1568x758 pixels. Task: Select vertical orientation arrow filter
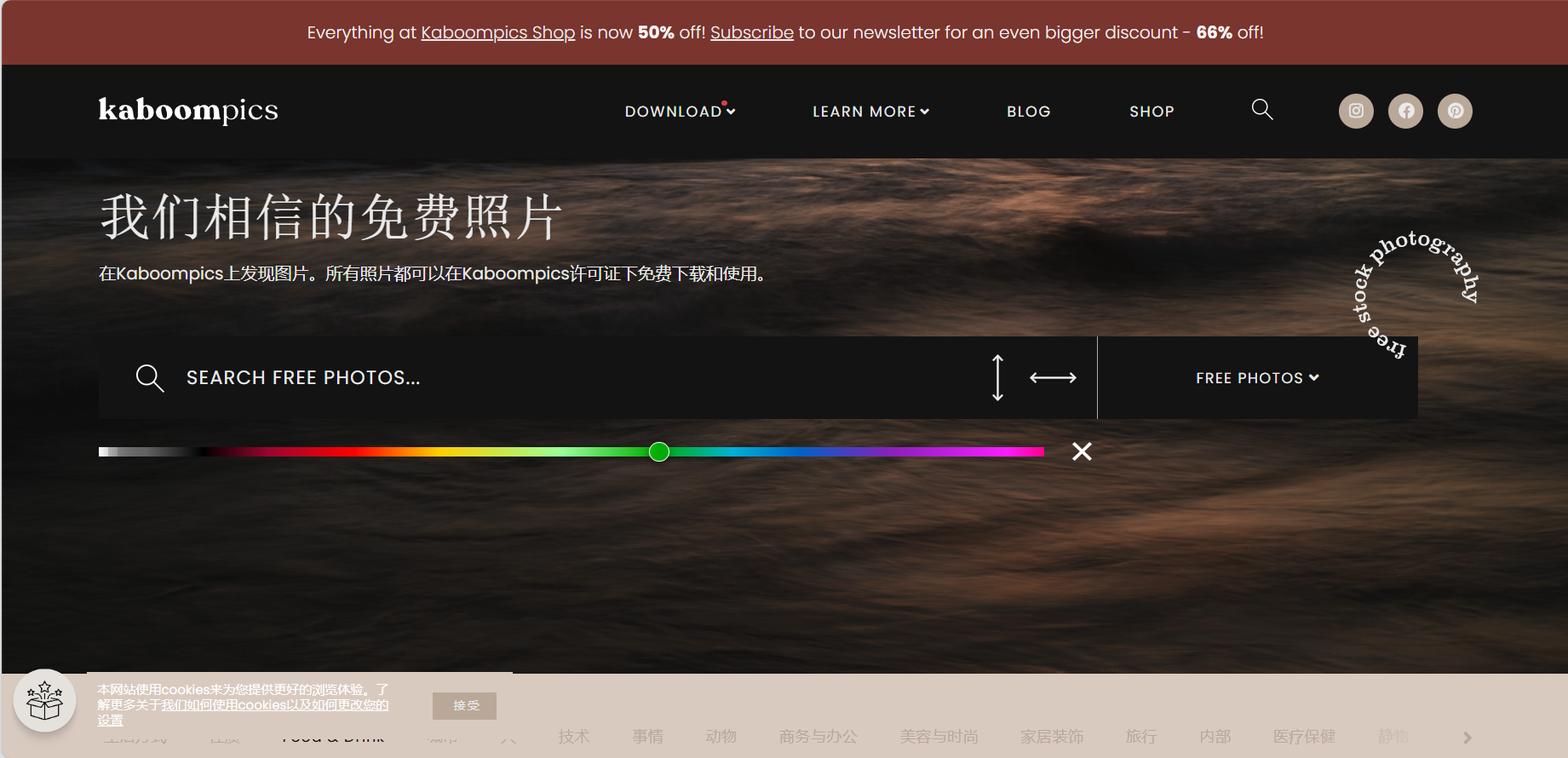pos(997,377)
